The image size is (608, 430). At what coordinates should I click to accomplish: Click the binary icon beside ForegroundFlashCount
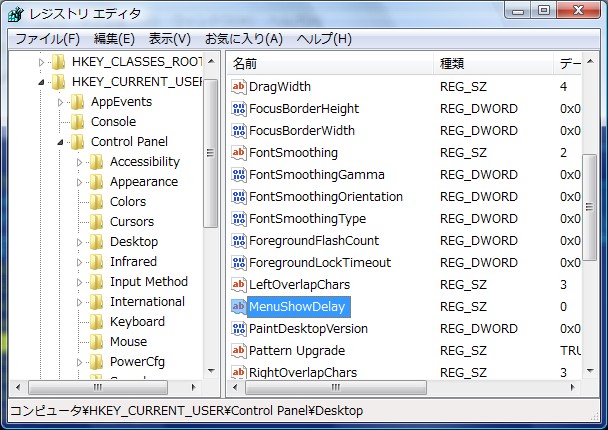point(238,241)
